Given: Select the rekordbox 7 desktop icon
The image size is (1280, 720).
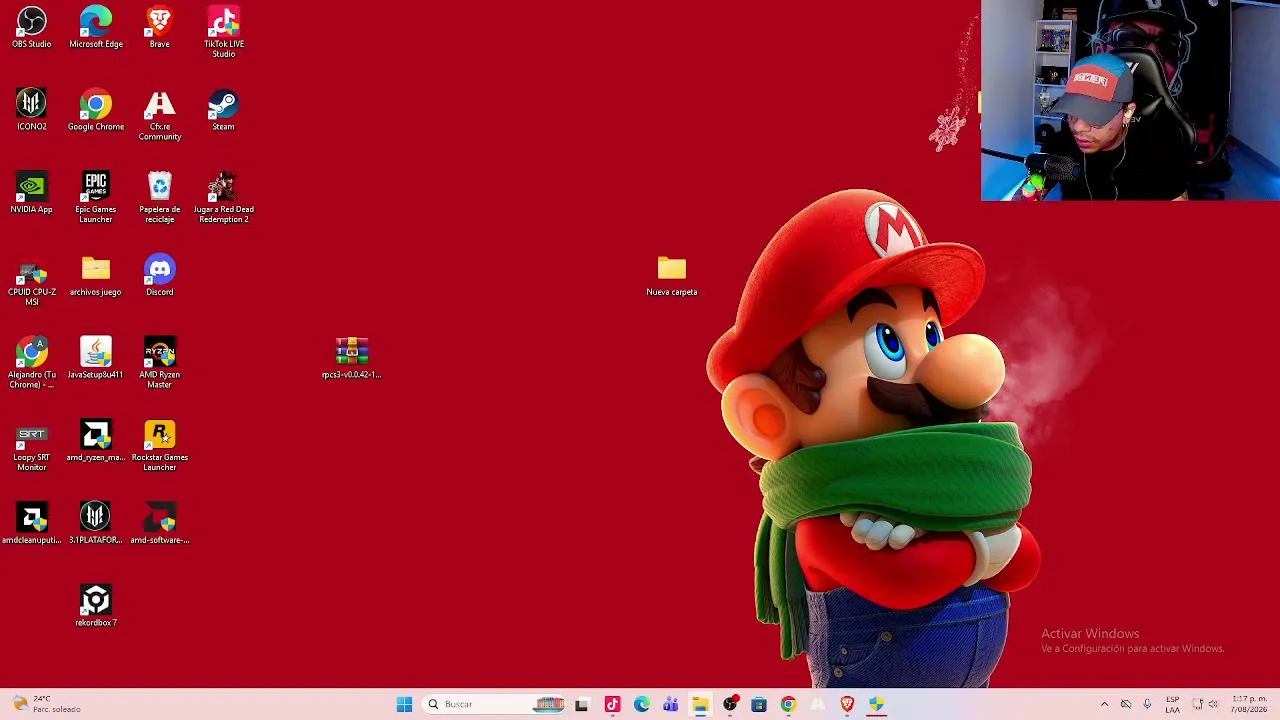Looking at the screenshot, I should [96, 606].
